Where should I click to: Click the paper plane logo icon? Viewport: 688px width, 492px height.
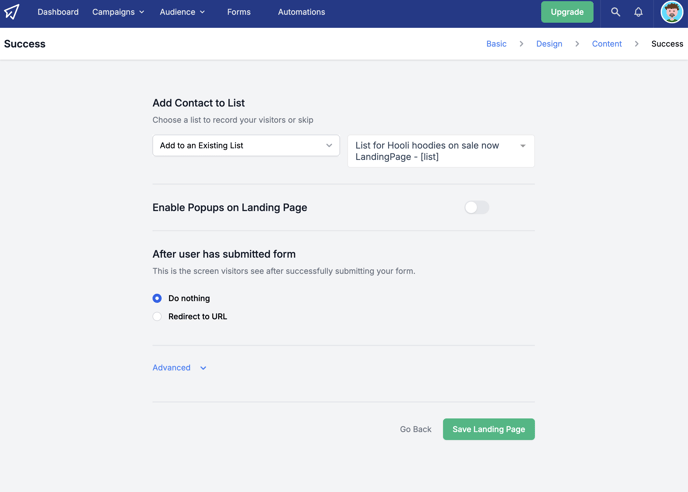click(12, 12)
